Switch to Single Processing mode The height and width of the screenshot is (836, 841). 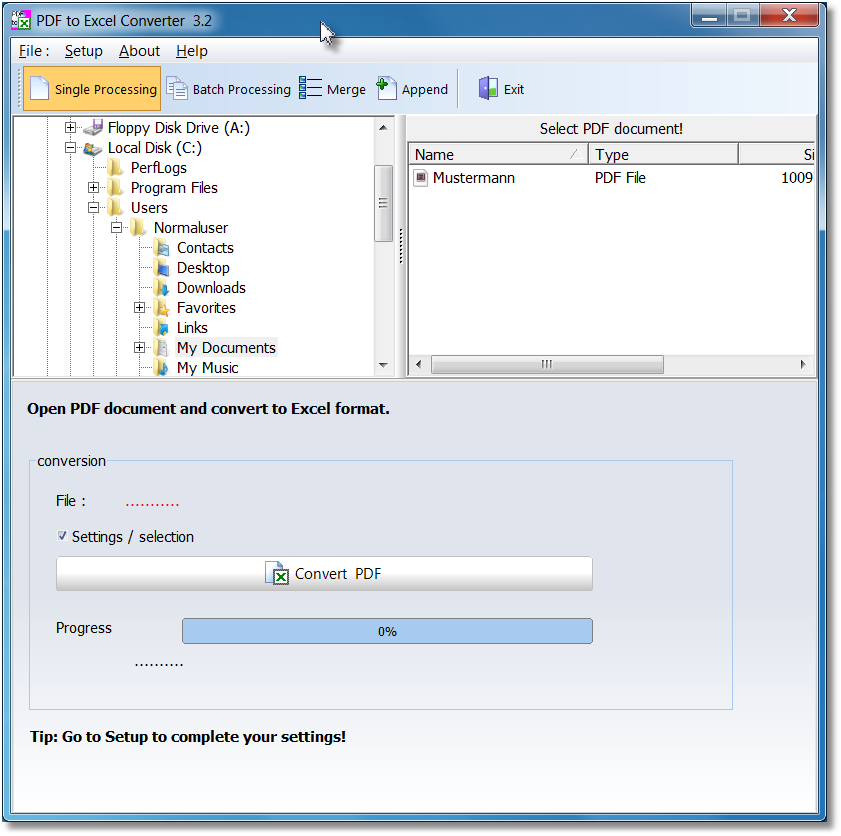click(x=92, y=88)
